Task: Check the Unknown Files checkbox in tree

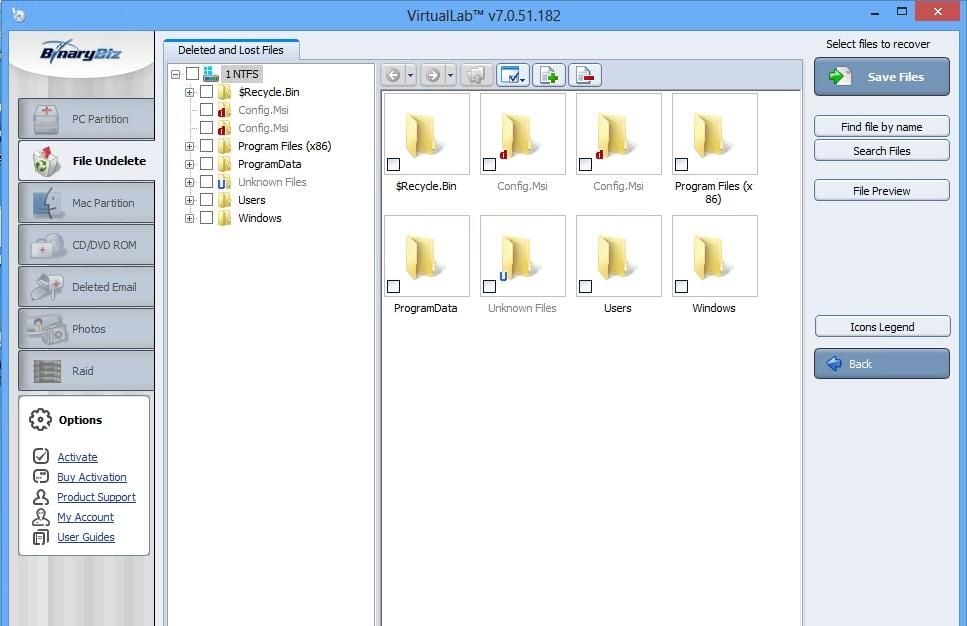Action: pos(207,182)
